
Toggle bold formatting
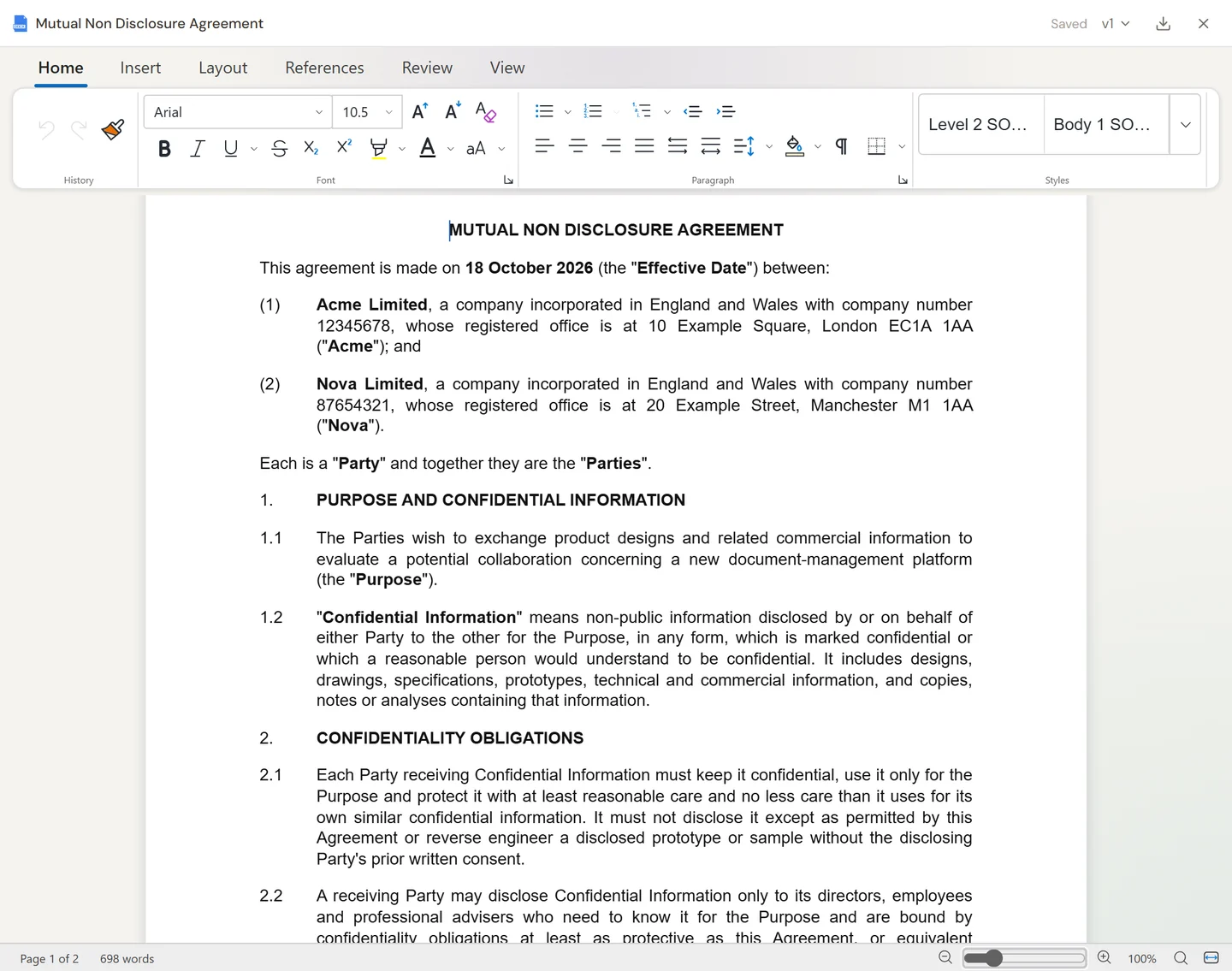tap(164, 149)
